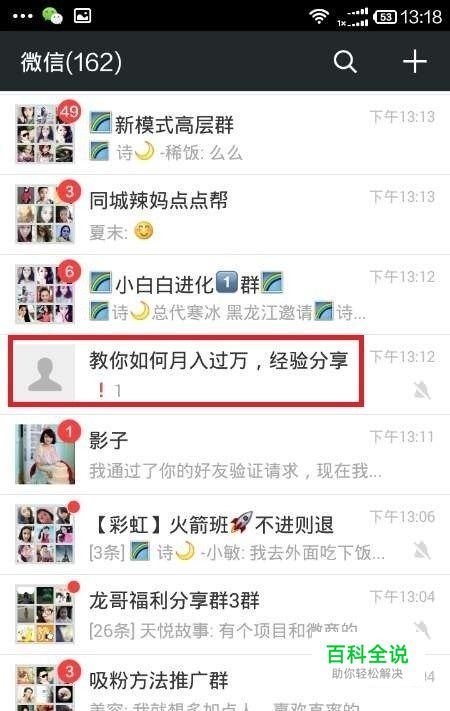The width and height of the screenshot is (450, 711).
Task: Tap the three-dots notification icon
Action: (x=22, y=16)
